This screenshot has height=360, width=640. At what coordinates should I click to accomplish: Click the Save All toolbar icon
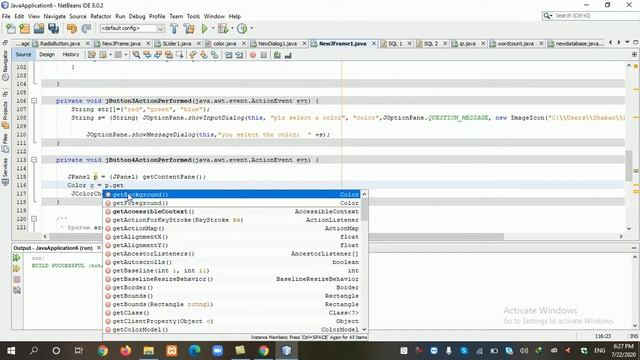click(53, 29)
